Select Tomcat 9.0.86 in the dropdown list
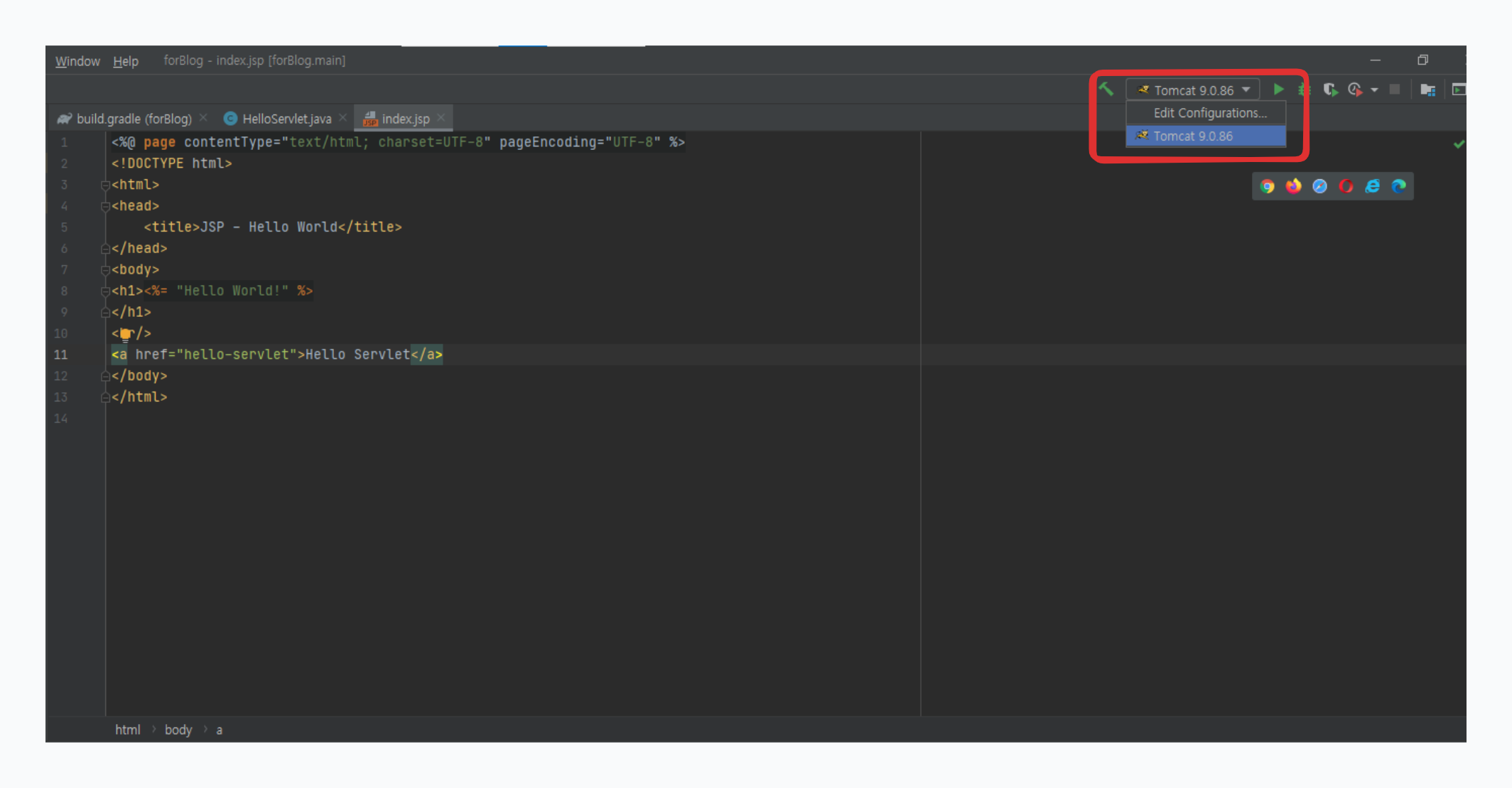Screen dimensions: 1512x788 1193,136
